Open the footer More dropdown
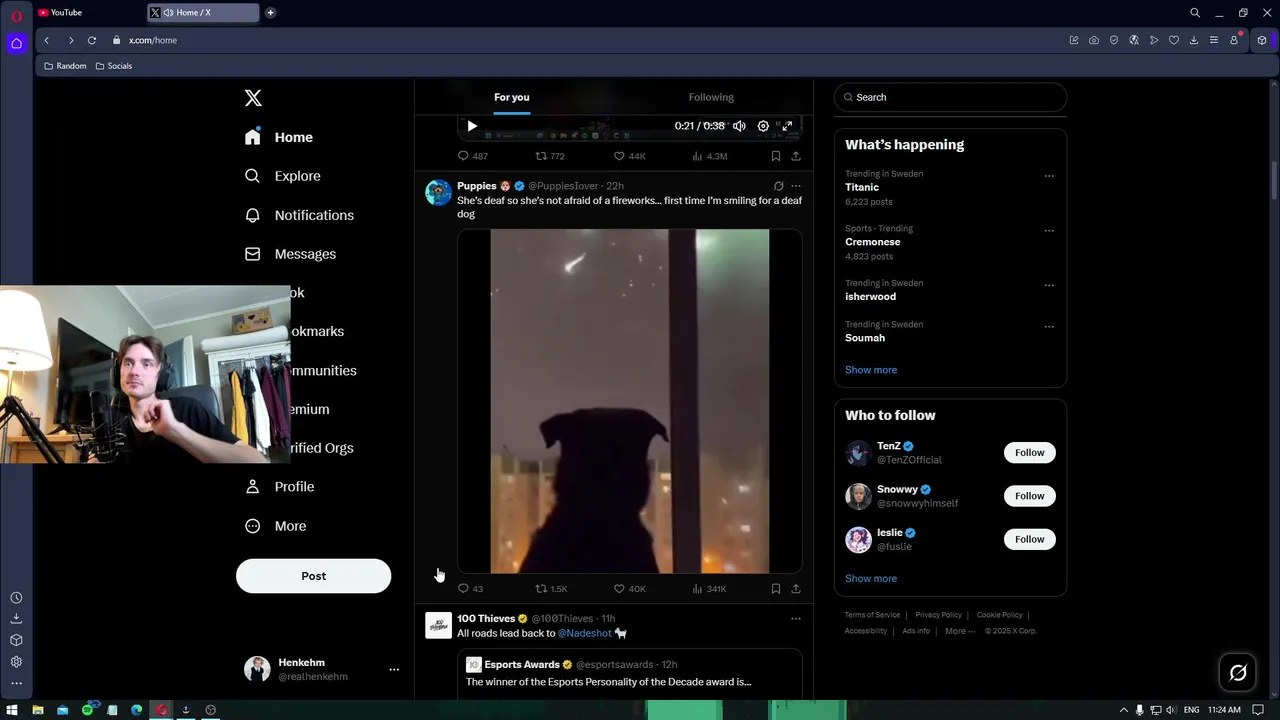This screenshot has width=1280, height=720. pyautogui.click(x=960, y=631)
